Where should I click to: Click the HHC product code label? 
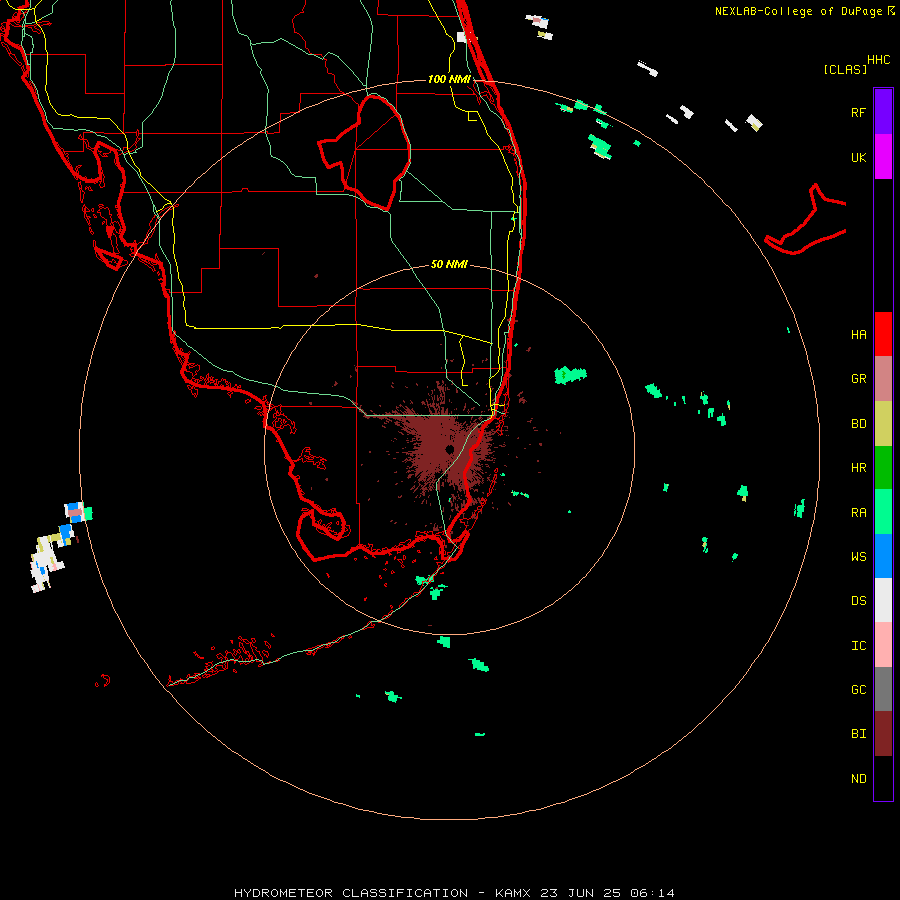click(x=878, y=60)
